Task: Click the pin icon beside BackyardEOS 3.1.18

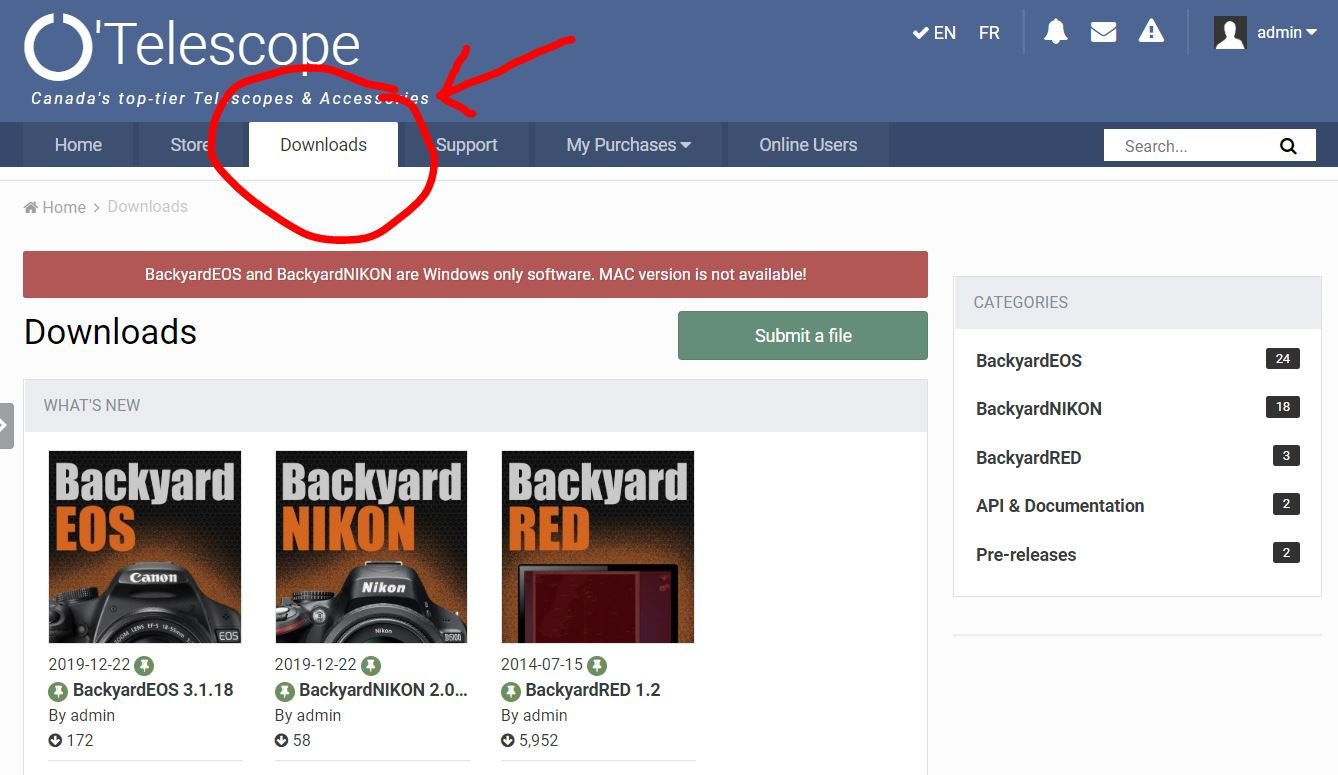Action: coord(58,690)
